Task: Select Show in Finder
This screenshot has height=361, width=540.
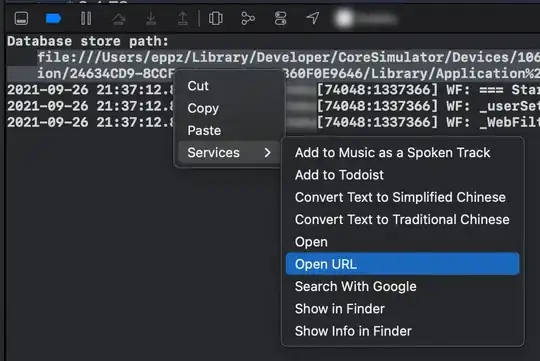Action: pyautogui.click(x=403, y=309)
